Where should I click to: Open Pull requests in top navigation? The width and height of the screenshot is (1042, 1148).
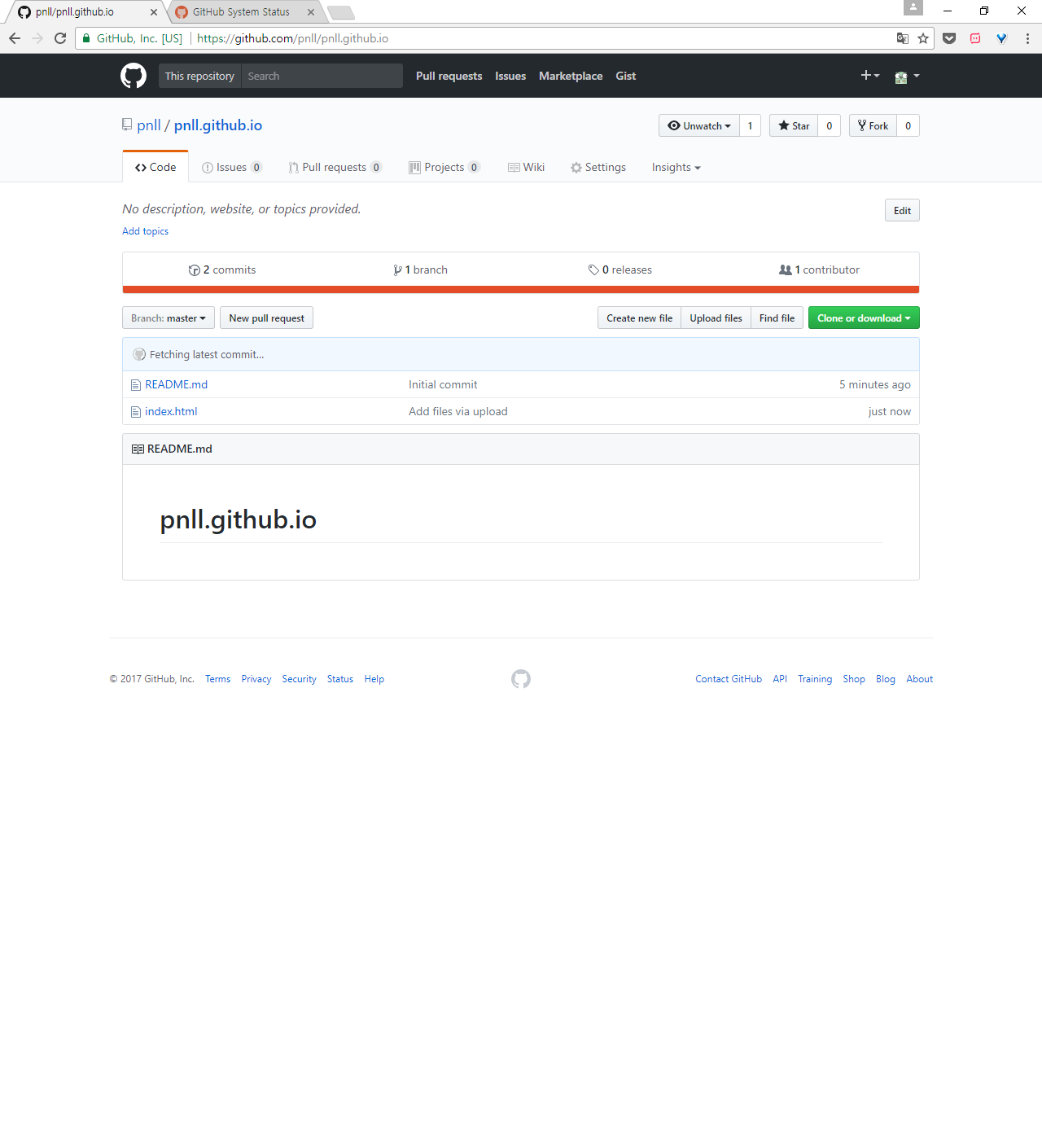point(449,76)
